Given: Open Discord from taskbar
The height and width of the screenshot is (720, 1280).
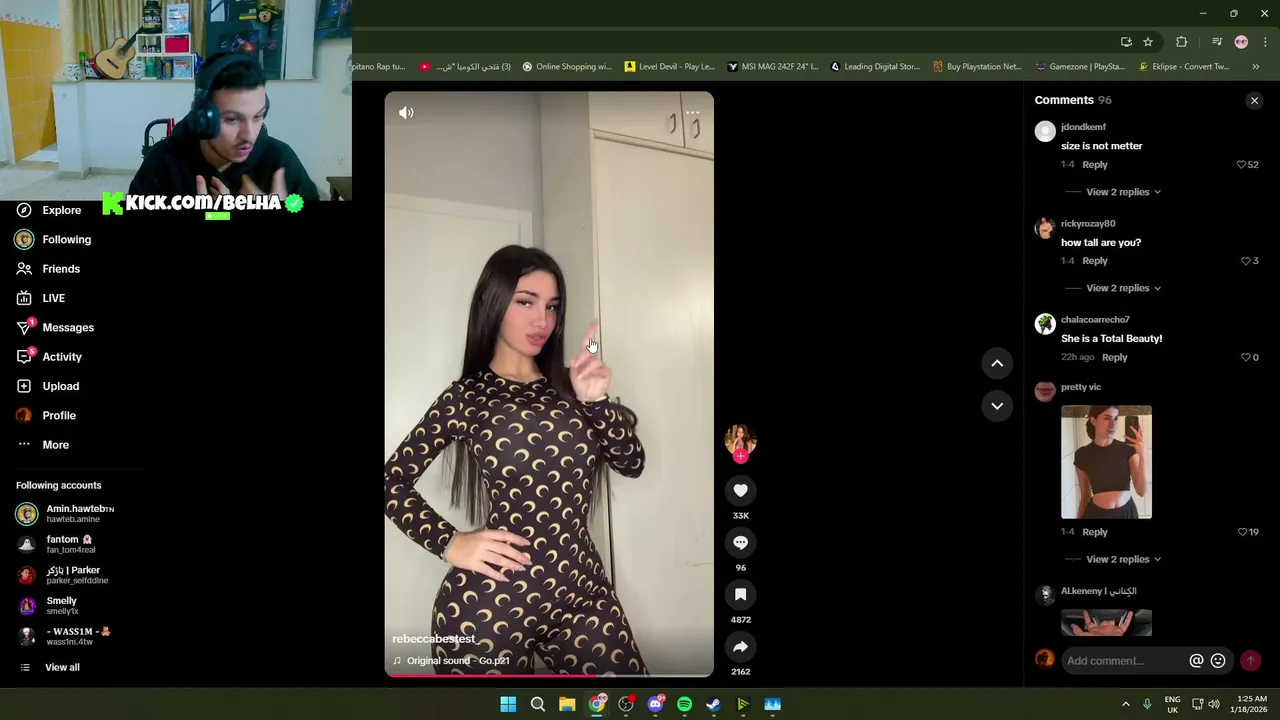Looking at the screenshot, I should click(656, 704).
